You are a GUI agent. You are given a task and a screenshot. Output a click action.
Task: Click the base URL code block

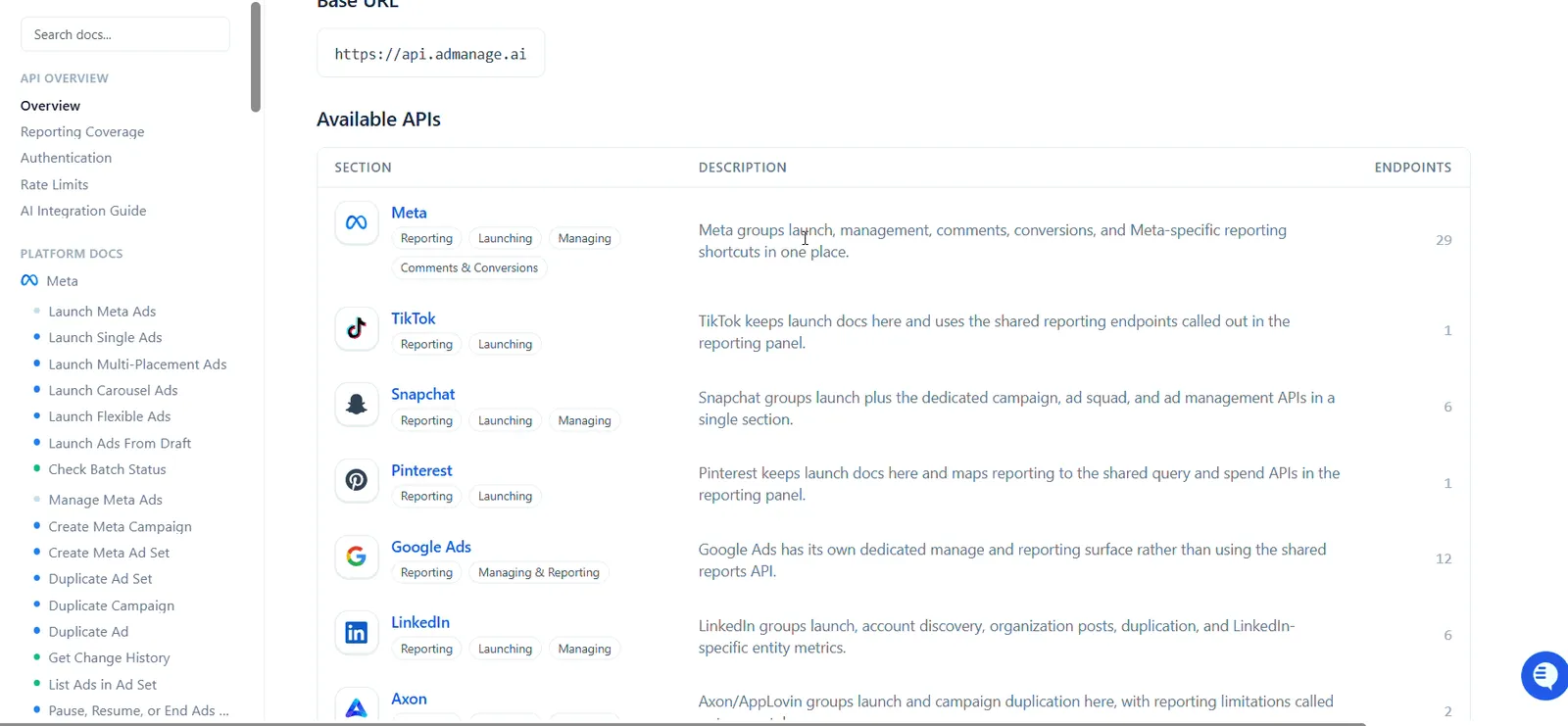(430, 54)
